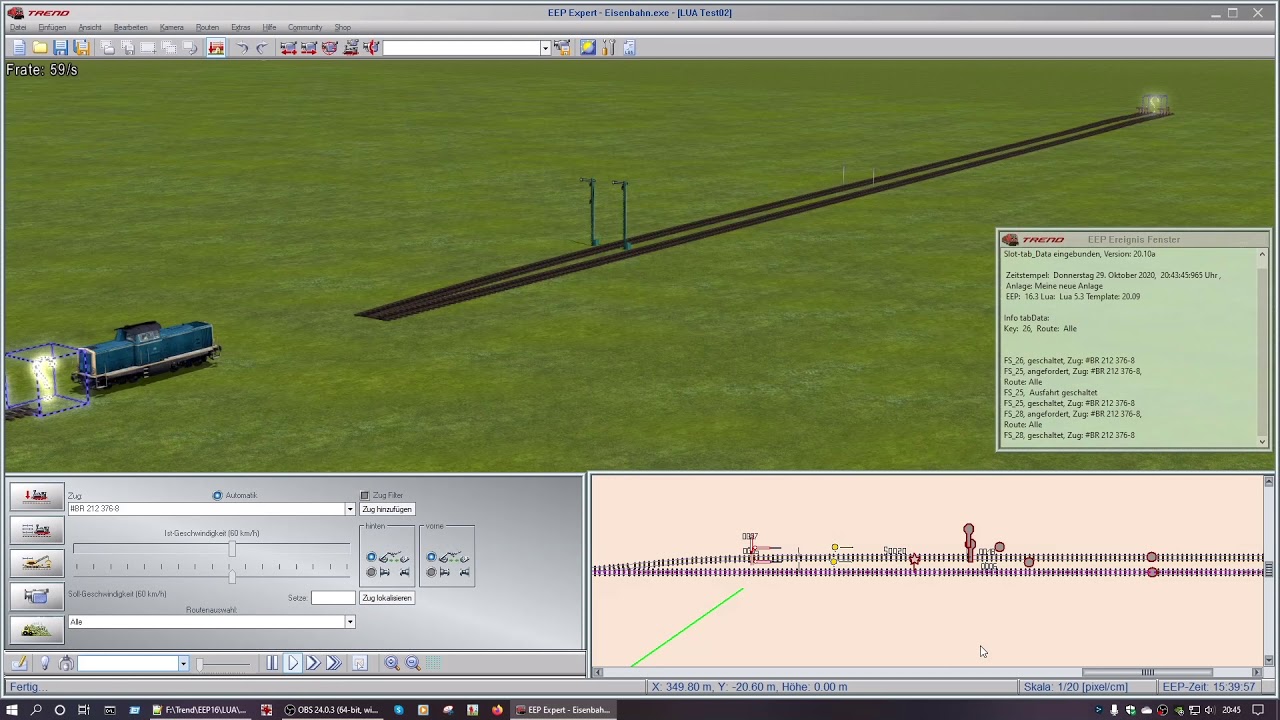Image resolution: width=1280 pixels, height=720 pixels.
Task: Open the Hilfe menu
Action: 269,27
